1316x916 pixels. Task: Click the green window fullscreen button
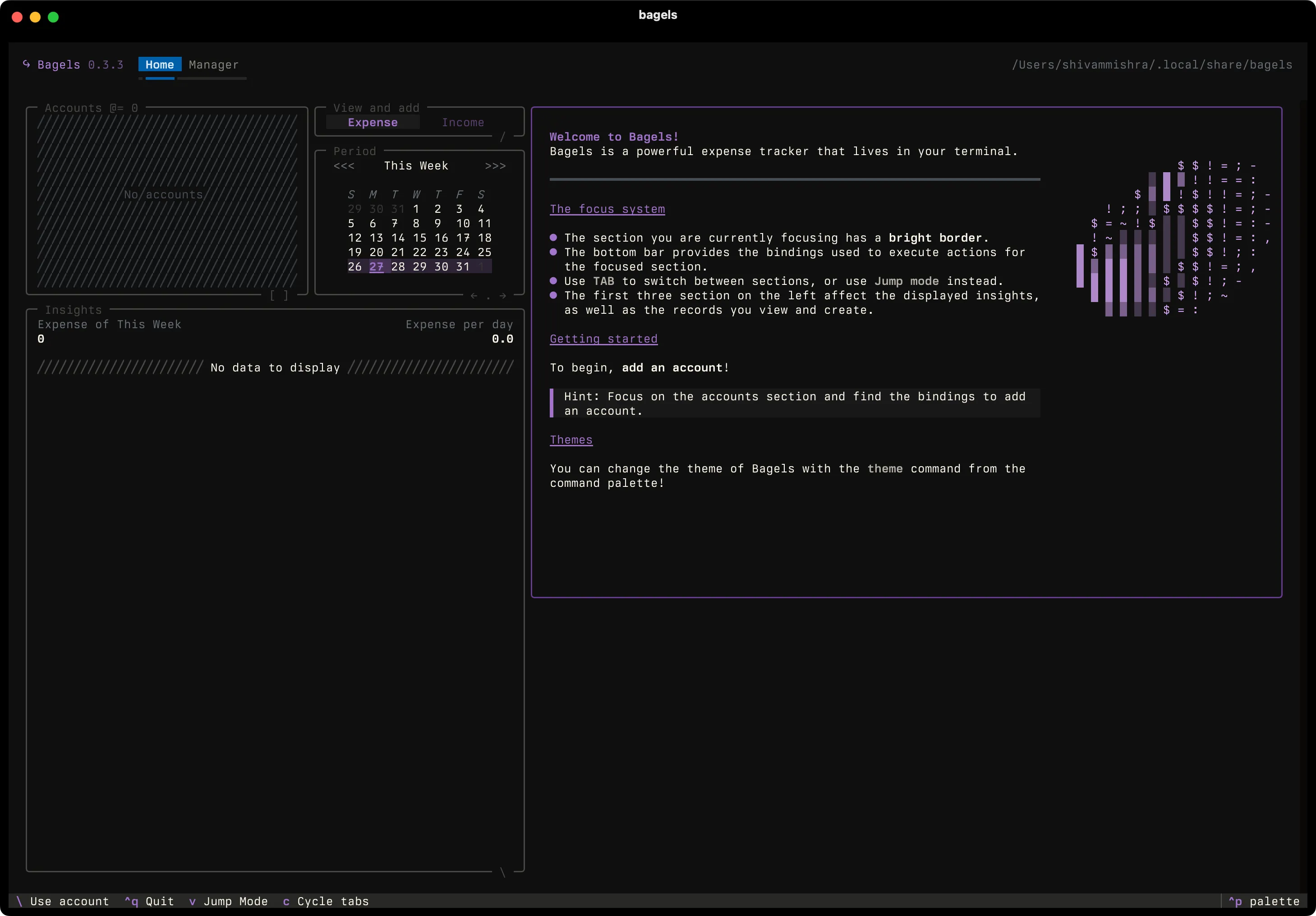53,17
